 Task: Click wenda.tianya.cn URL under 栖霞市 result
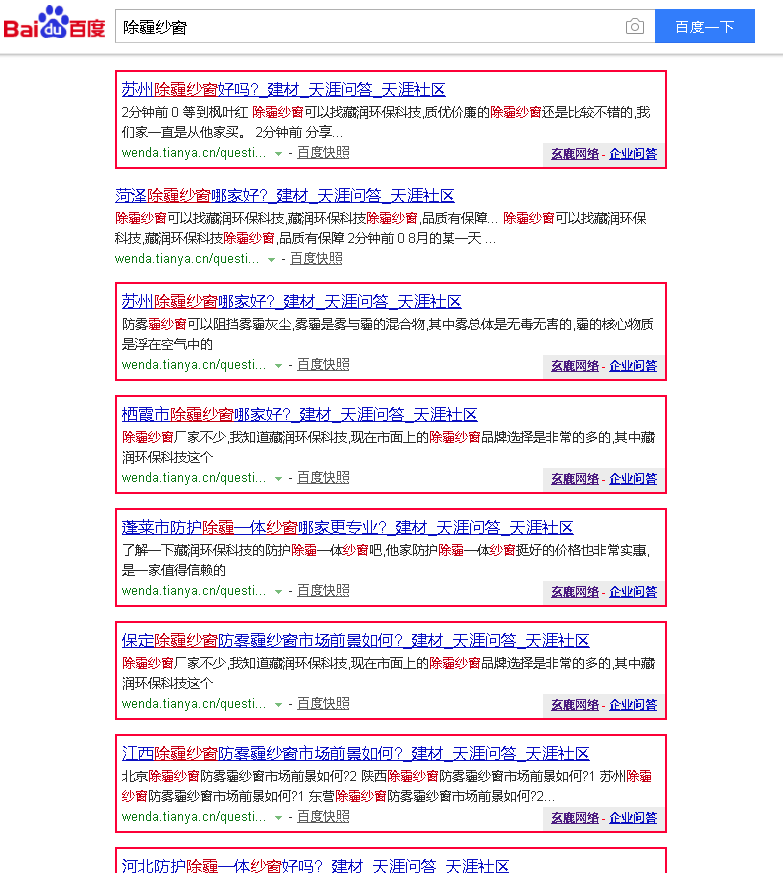[194, 478]
